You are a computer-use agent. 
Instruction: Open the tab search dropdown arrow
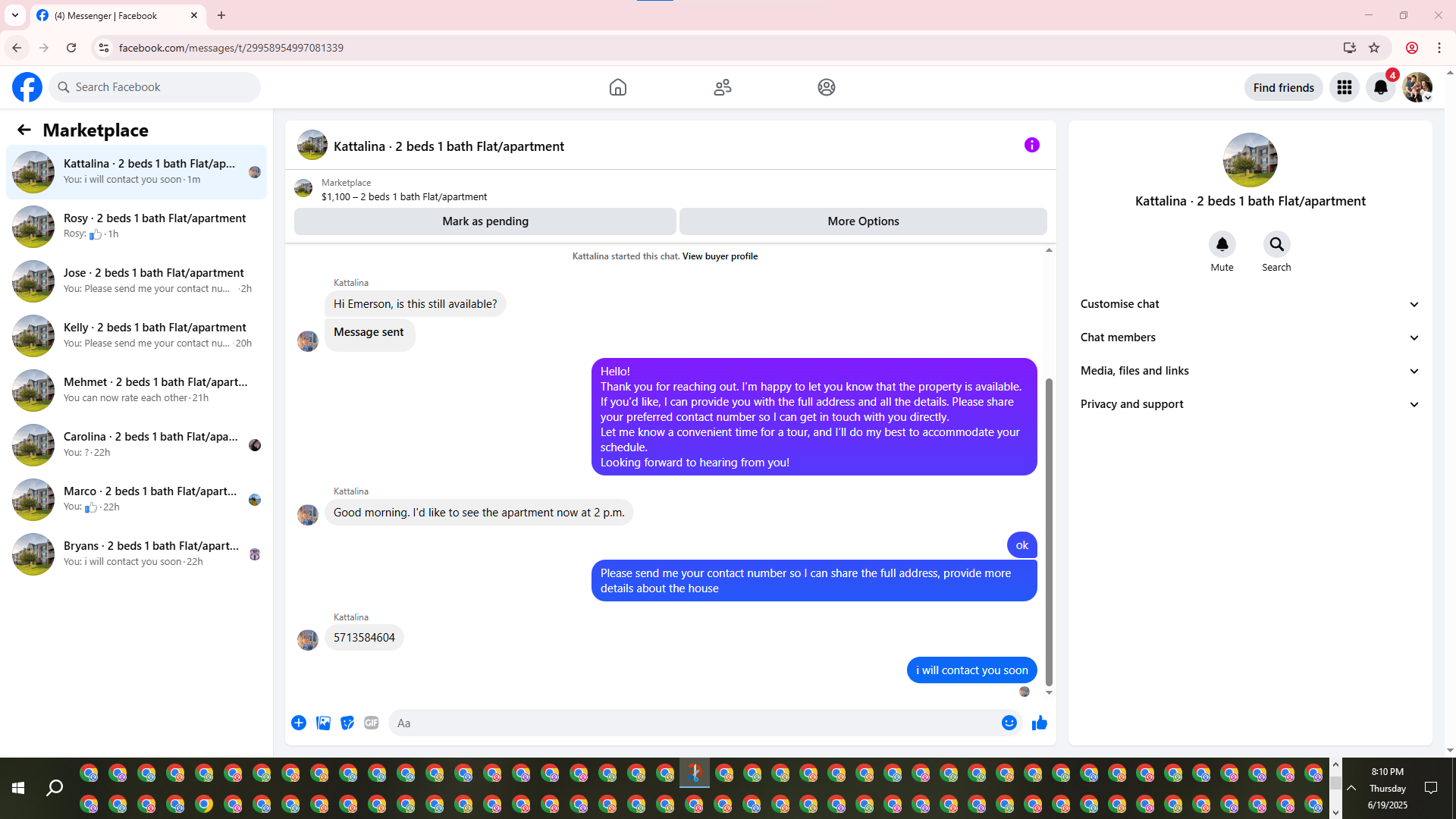point(15,15)
